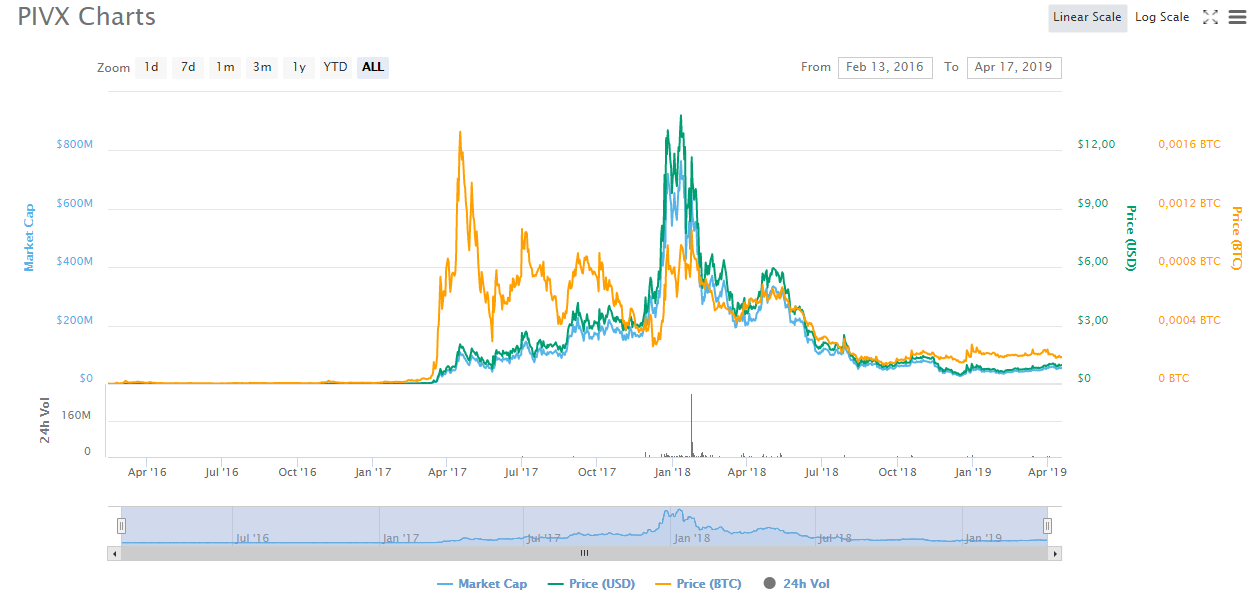Screen dimensions: 1253x601
Task: Click the navigator scrollbar right arrow
Action: pyautogui.click(x=1055, y=553)
